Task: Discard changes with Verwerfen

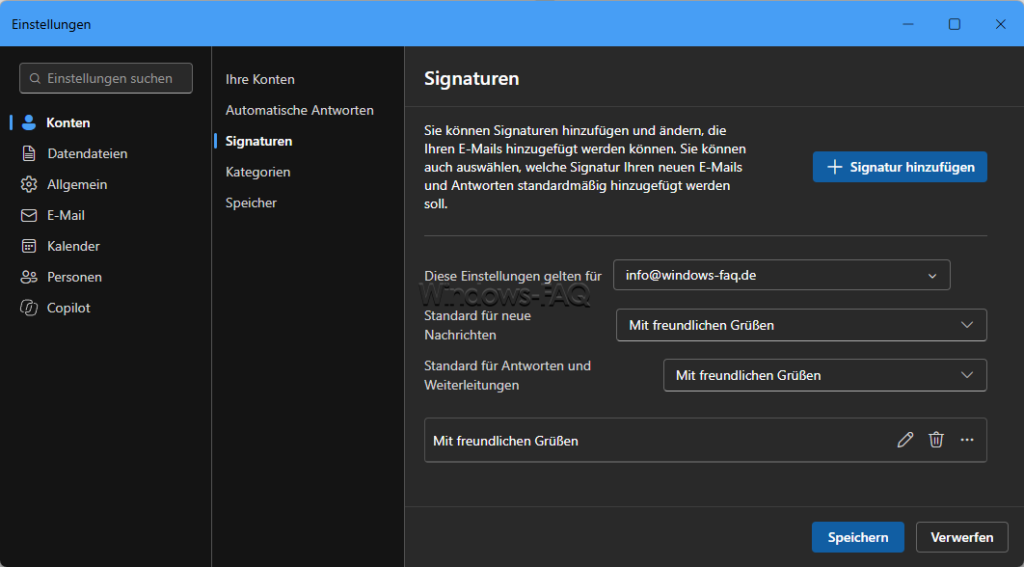Action: (962, 538)
